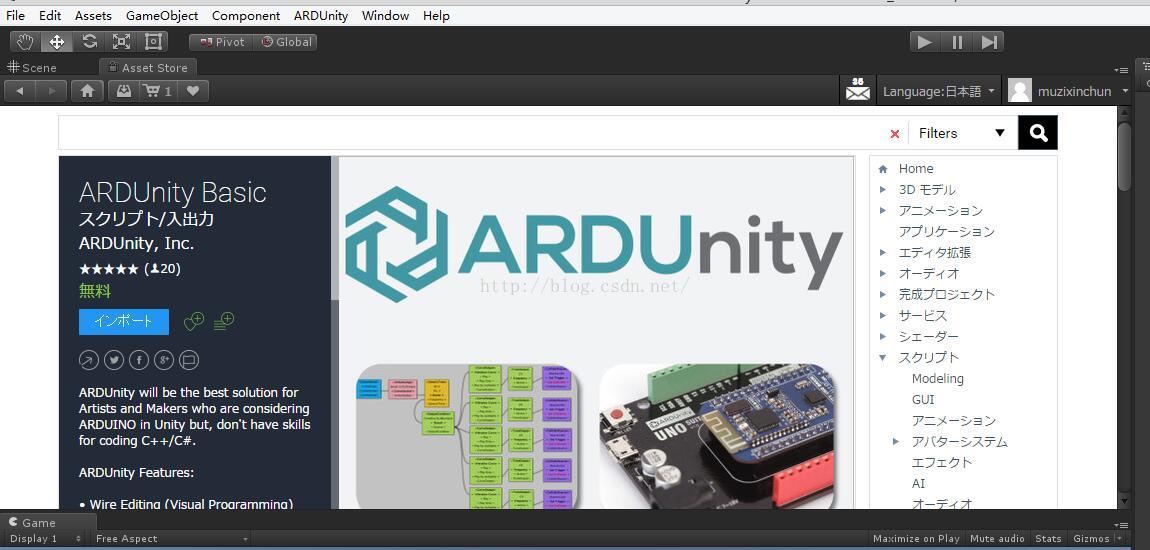Open the Assets menu
Screen dimensions: 1150x550
point(93,15)
